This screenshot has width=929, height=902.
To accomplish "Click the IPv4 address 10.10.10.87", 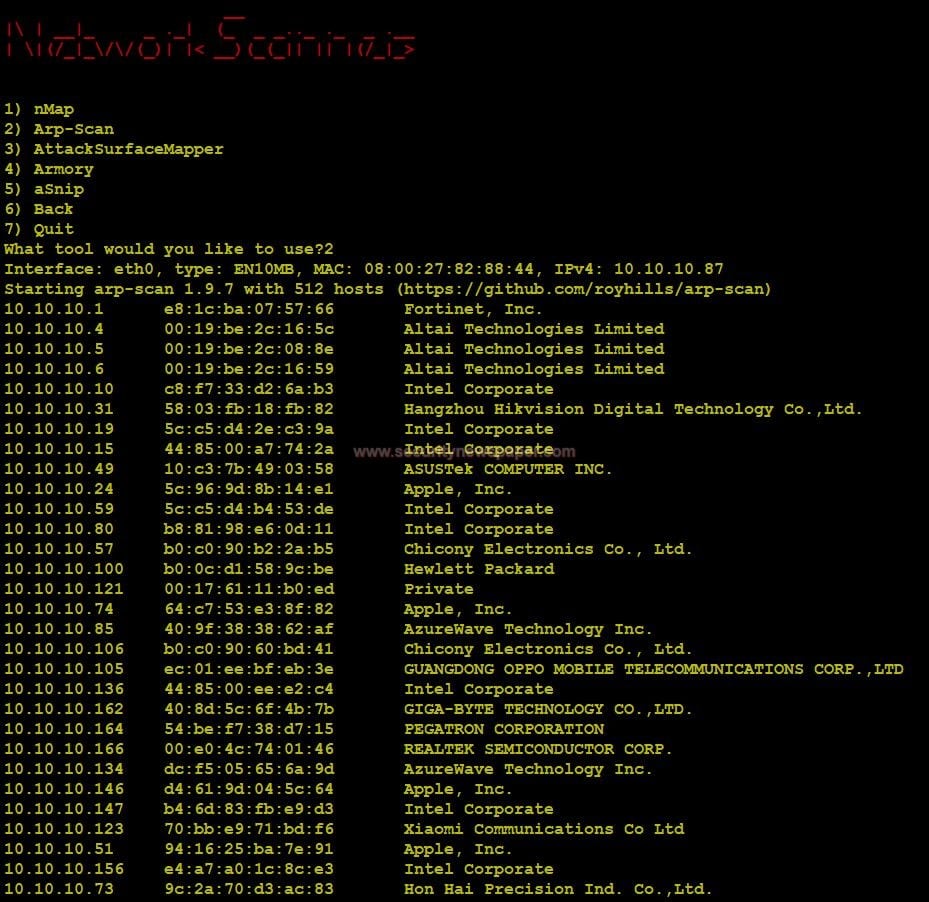I will pyautogui.click(x=668, y=269).
